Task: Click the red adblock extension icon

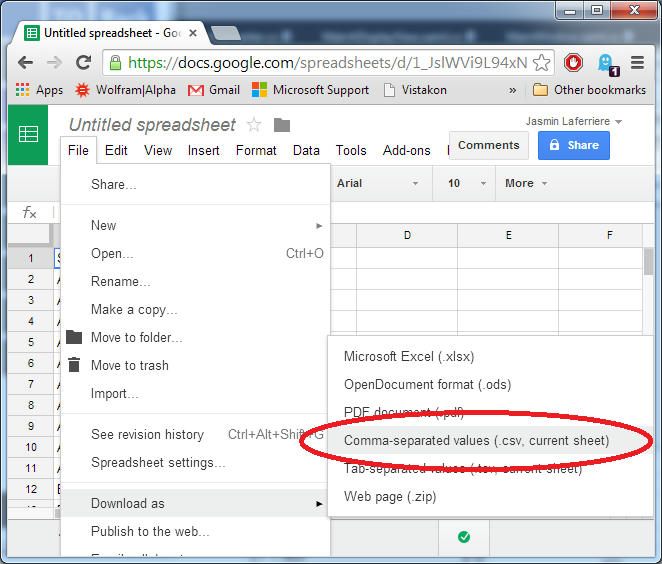Action: pos(574,62)
